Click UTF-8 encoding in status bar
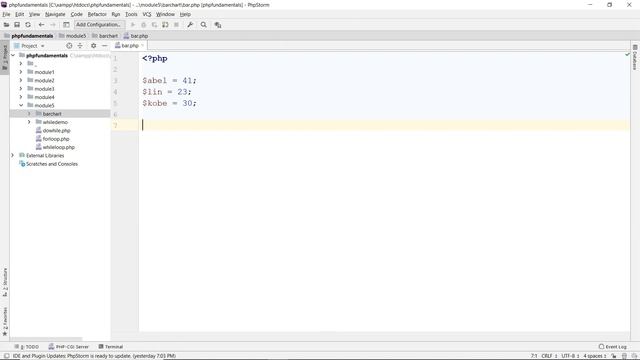Screen dimensions: 640x360 570,356
